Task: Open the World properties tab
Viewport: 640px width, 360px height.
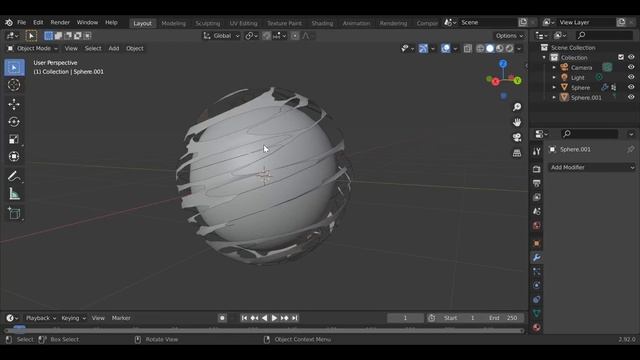Action: pyautogui.click(x=537, y=226)
